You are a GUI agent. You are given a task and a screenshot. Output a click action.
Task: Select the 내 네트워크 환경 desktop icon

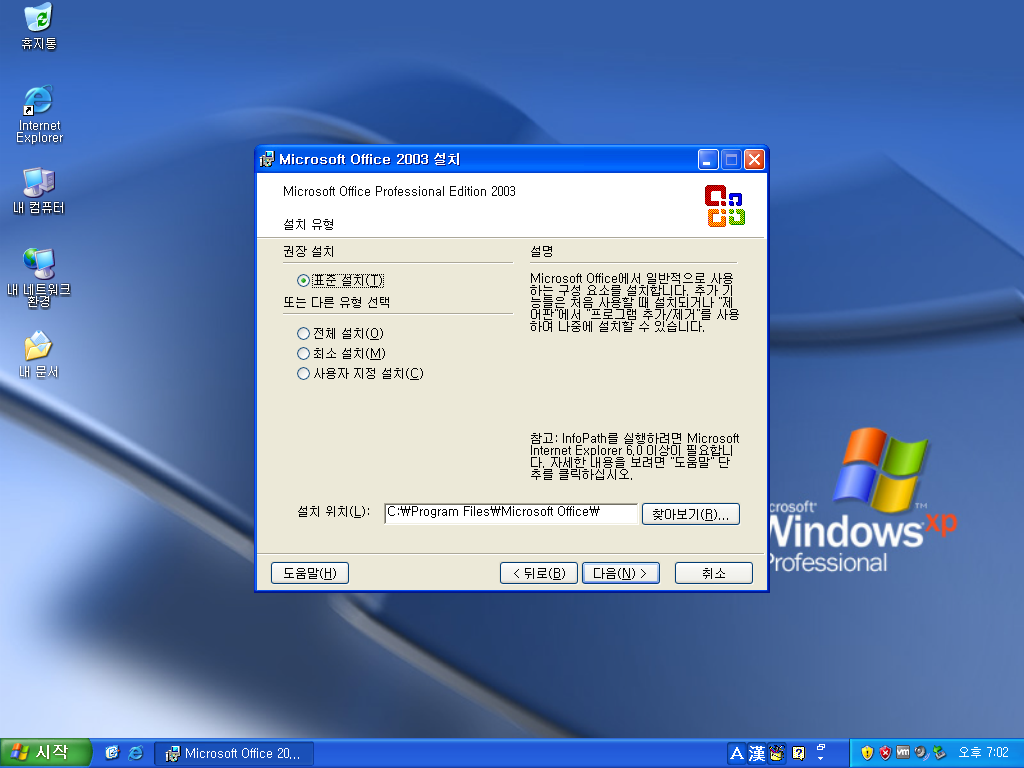tap(39, 278)
